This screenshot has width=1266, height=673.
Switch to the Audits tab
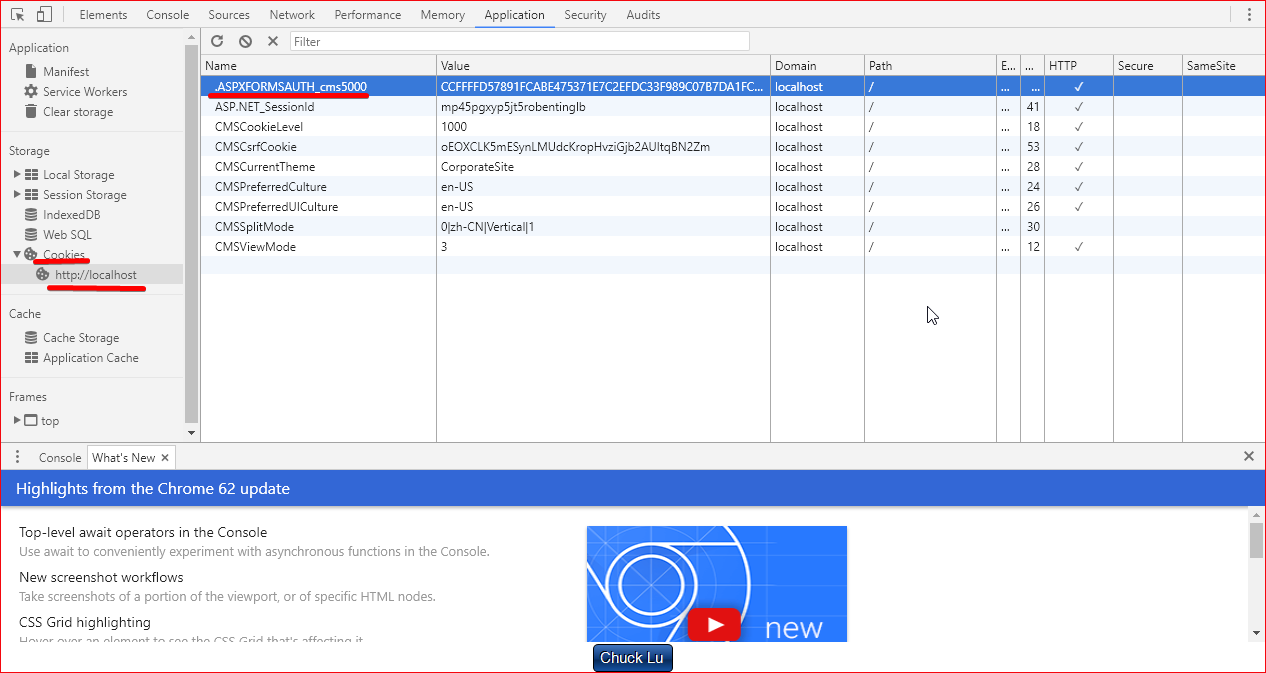click(x=643, y=15)
